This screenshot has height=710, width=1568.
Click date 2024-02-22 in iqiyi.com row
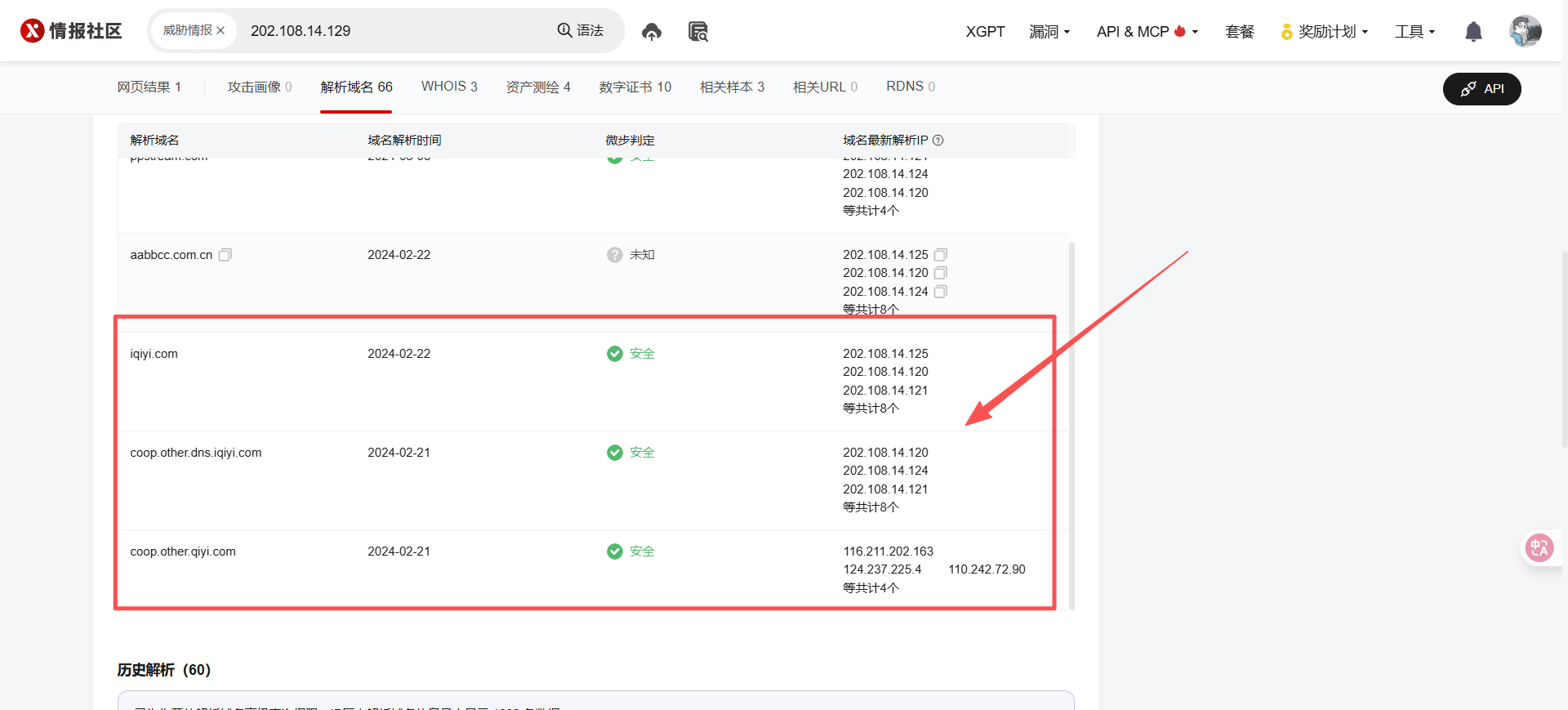pos(399,354)
